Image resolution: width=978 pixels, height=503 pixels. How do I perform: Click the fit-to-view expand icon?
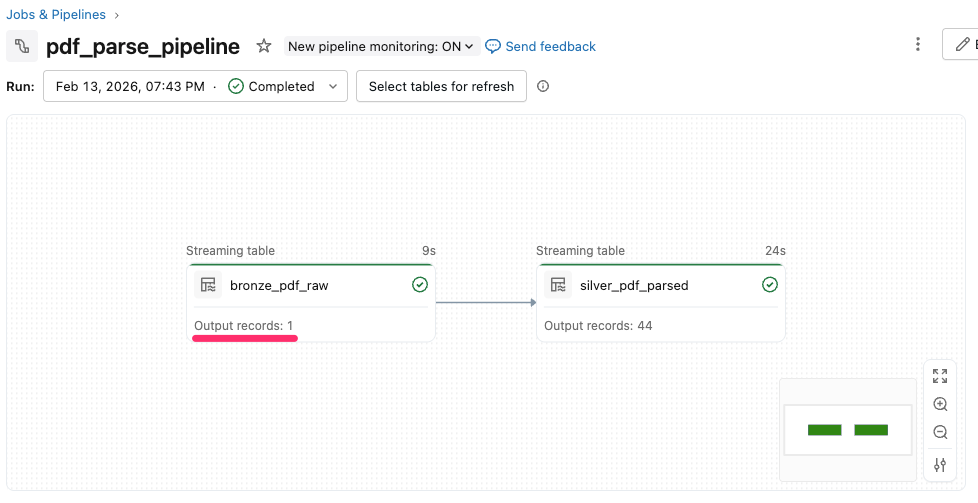pyautogui.click(x=939, y=376)
